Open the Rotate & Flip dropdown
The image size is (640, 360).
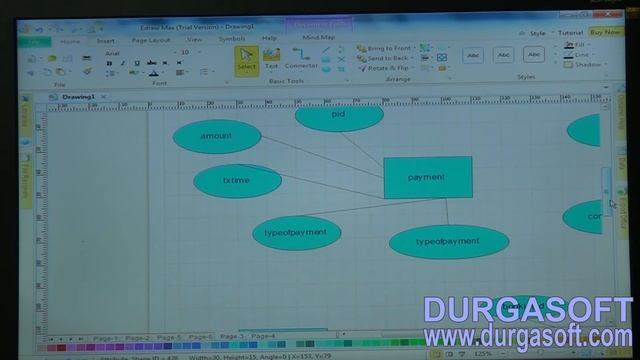coord(386,68)
